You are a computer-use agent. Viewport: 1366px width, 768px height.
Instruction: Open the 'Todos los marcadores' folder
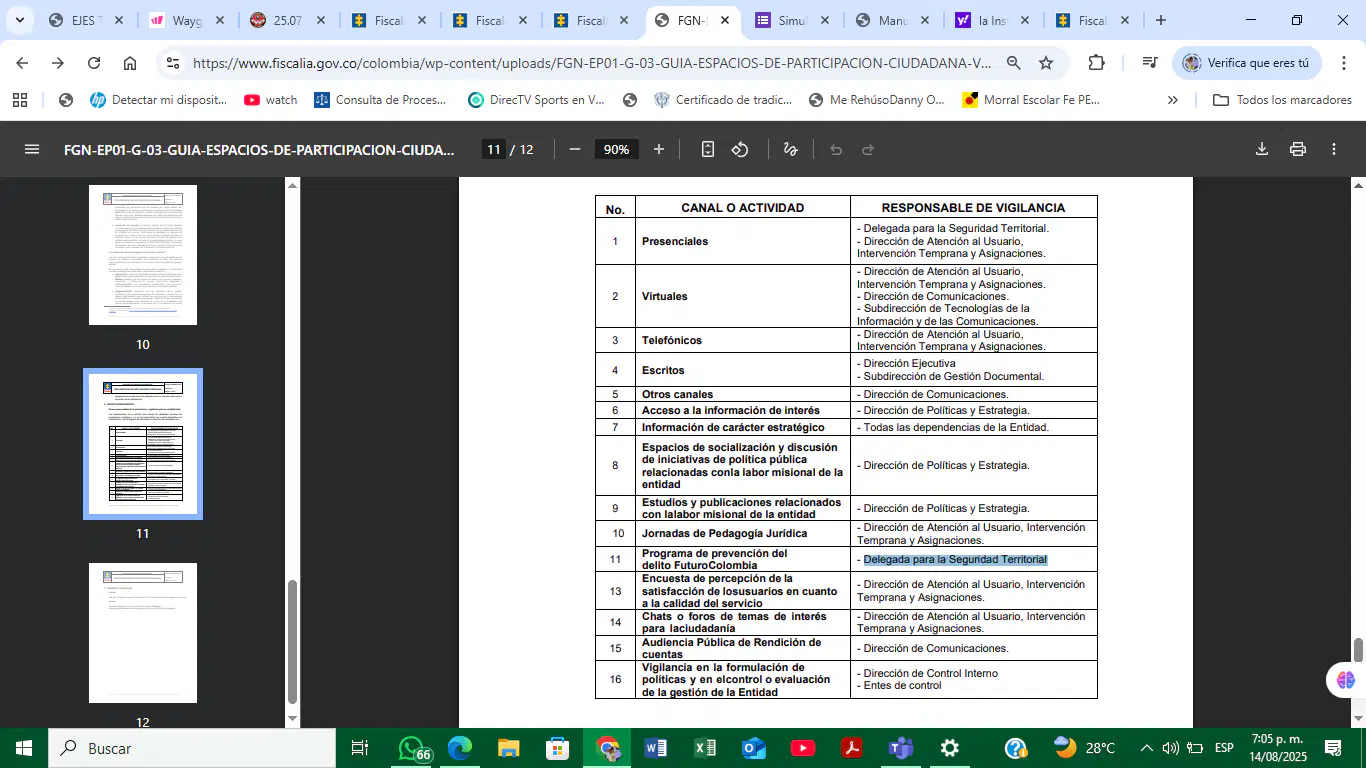point(1282,100)
